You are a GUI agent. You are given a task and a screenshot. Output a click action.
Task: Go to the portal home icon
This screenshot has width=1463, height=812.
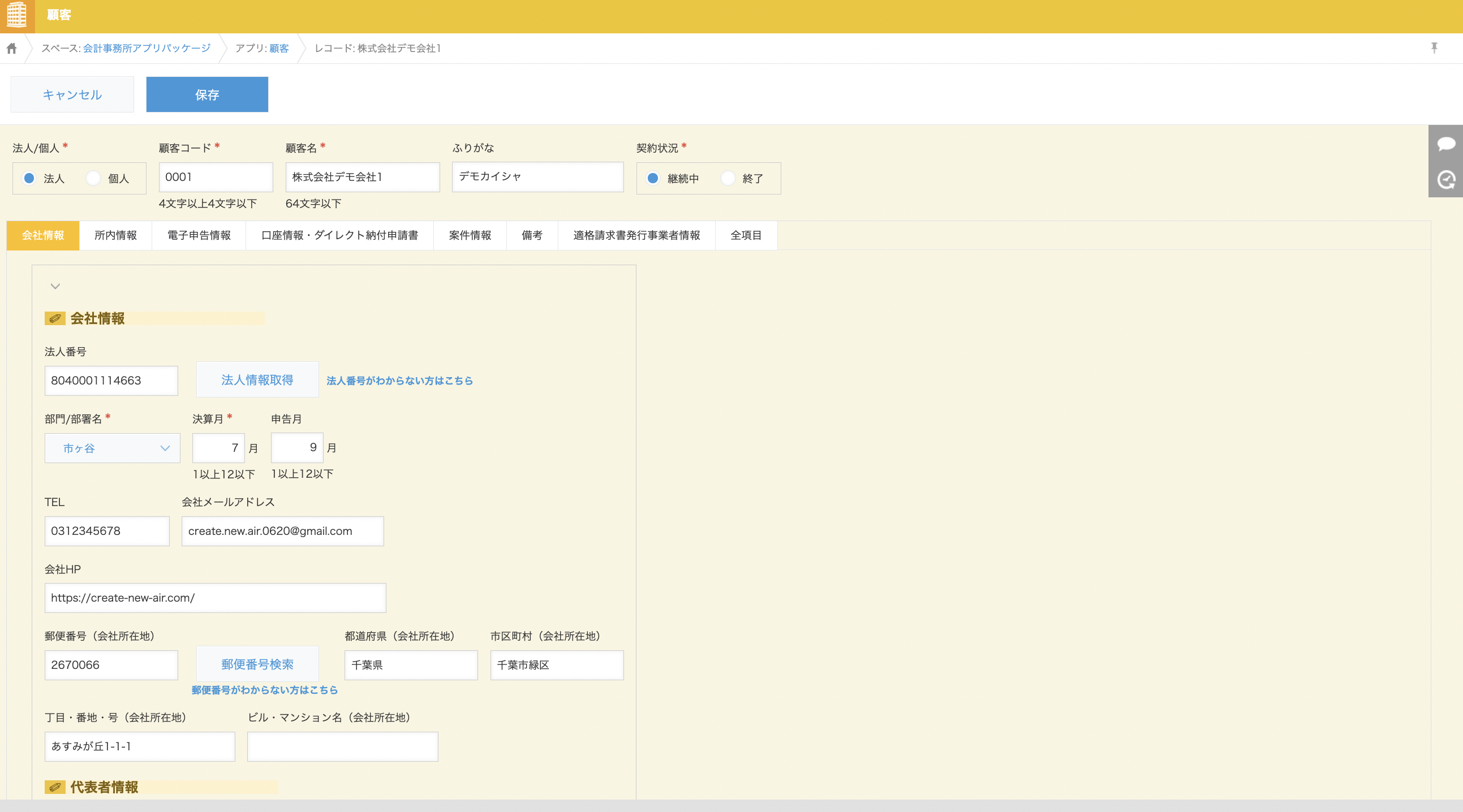[x=12, y=48]
